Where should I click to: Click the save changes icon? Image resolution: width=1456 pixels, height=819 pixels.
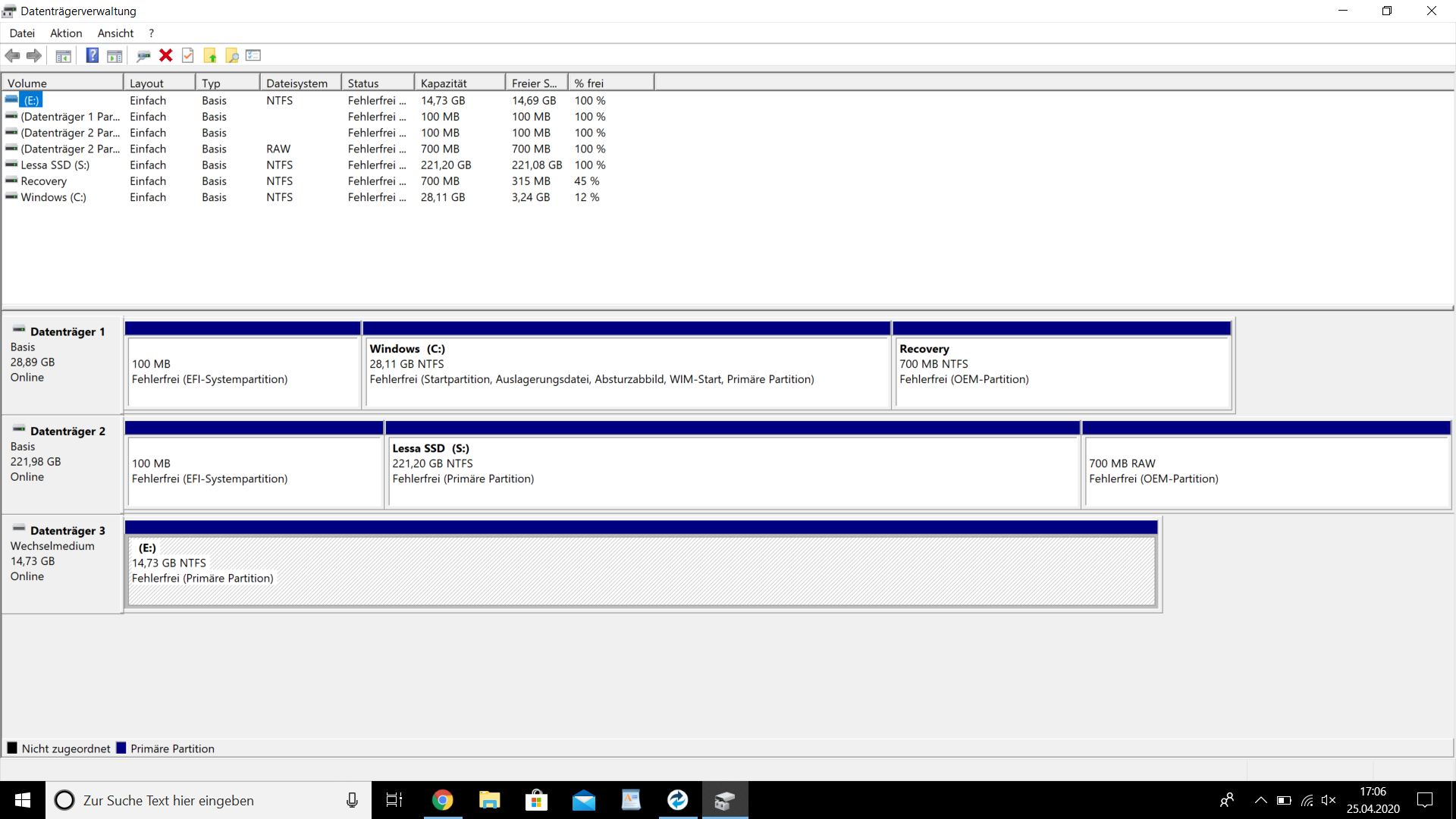coord(188,55)
